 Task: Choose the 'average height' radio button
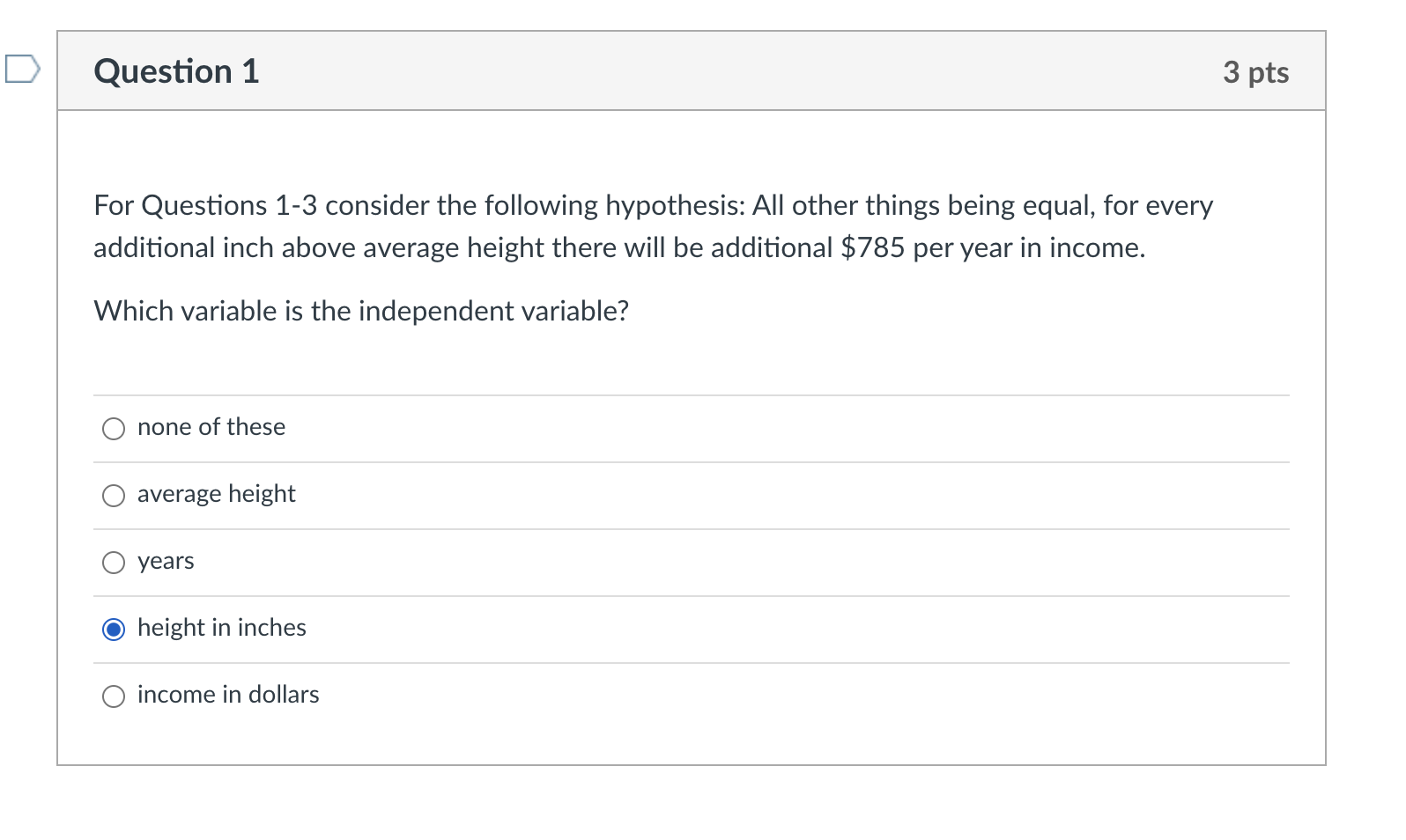click(114, 496)
